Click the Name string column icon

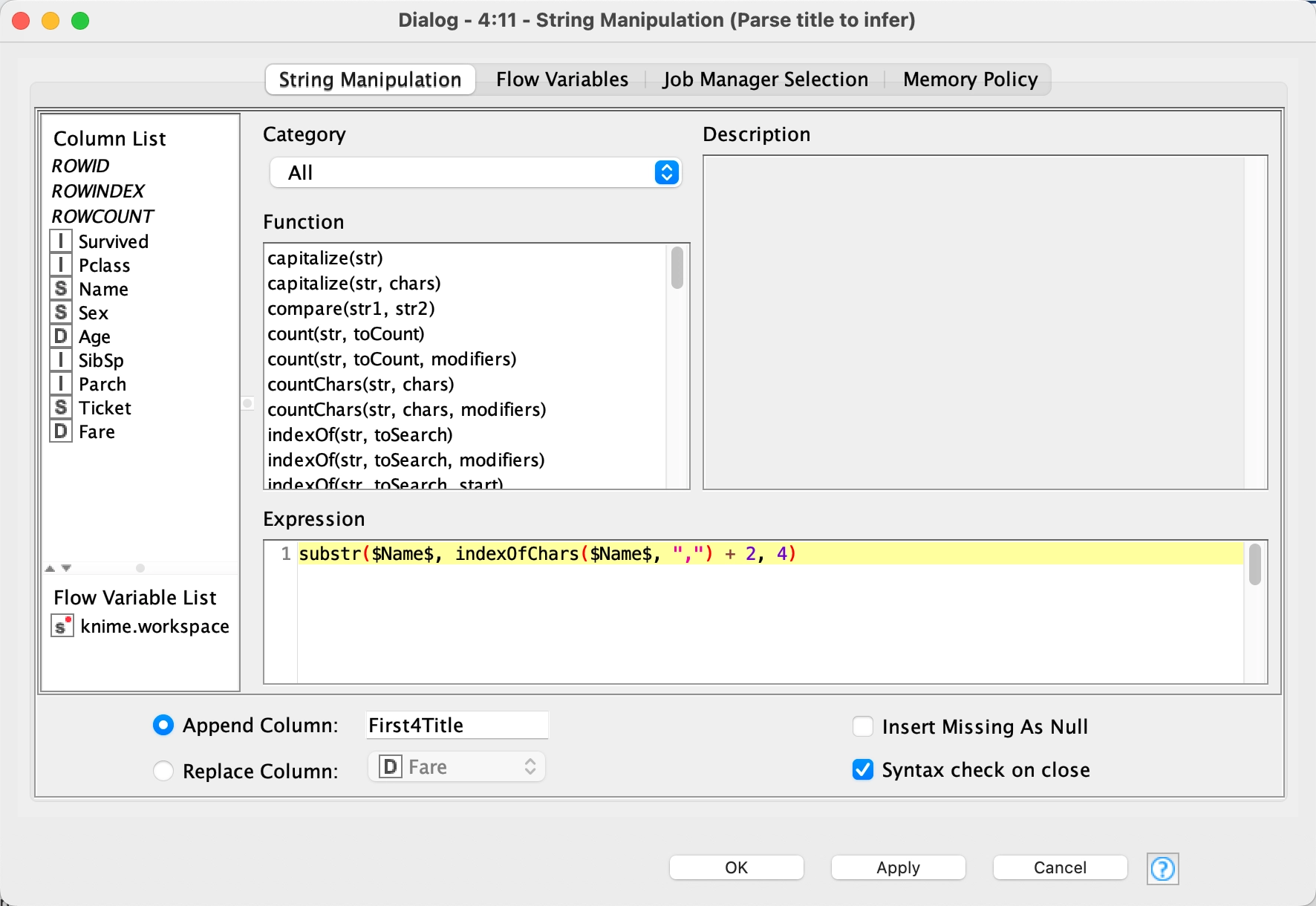(61, 289)
